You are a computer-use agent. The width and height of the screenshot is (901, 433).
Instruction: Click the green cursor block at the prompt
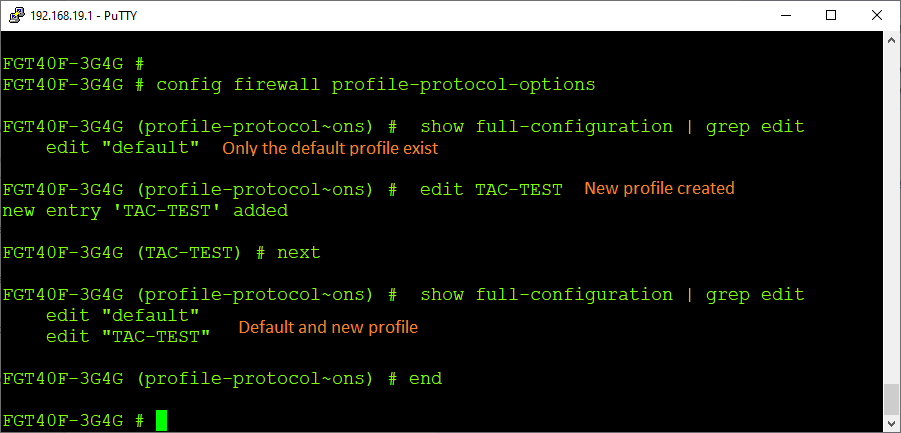[161, 421]
